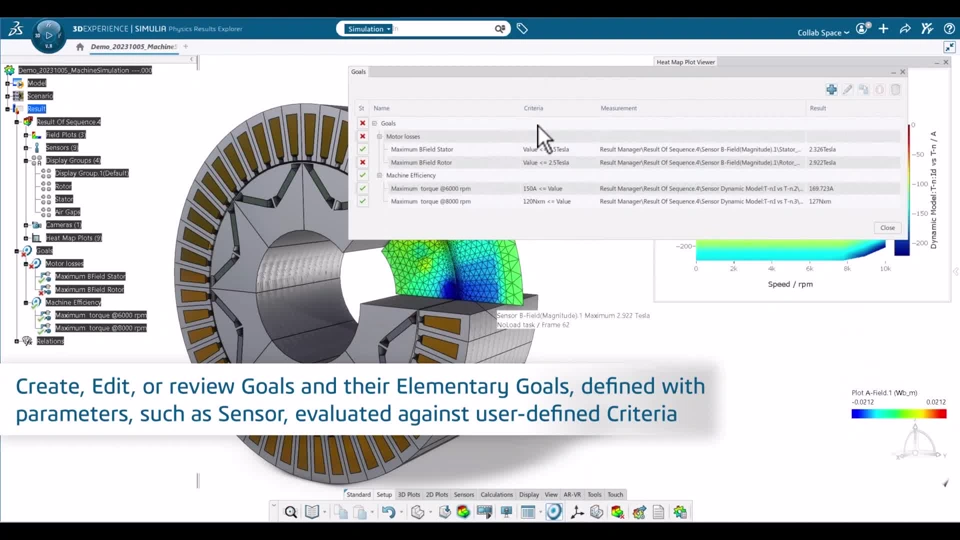Viewport: 960px width, 540px height.
Task: Select Stator display group in tree
Action: (64, 199)
